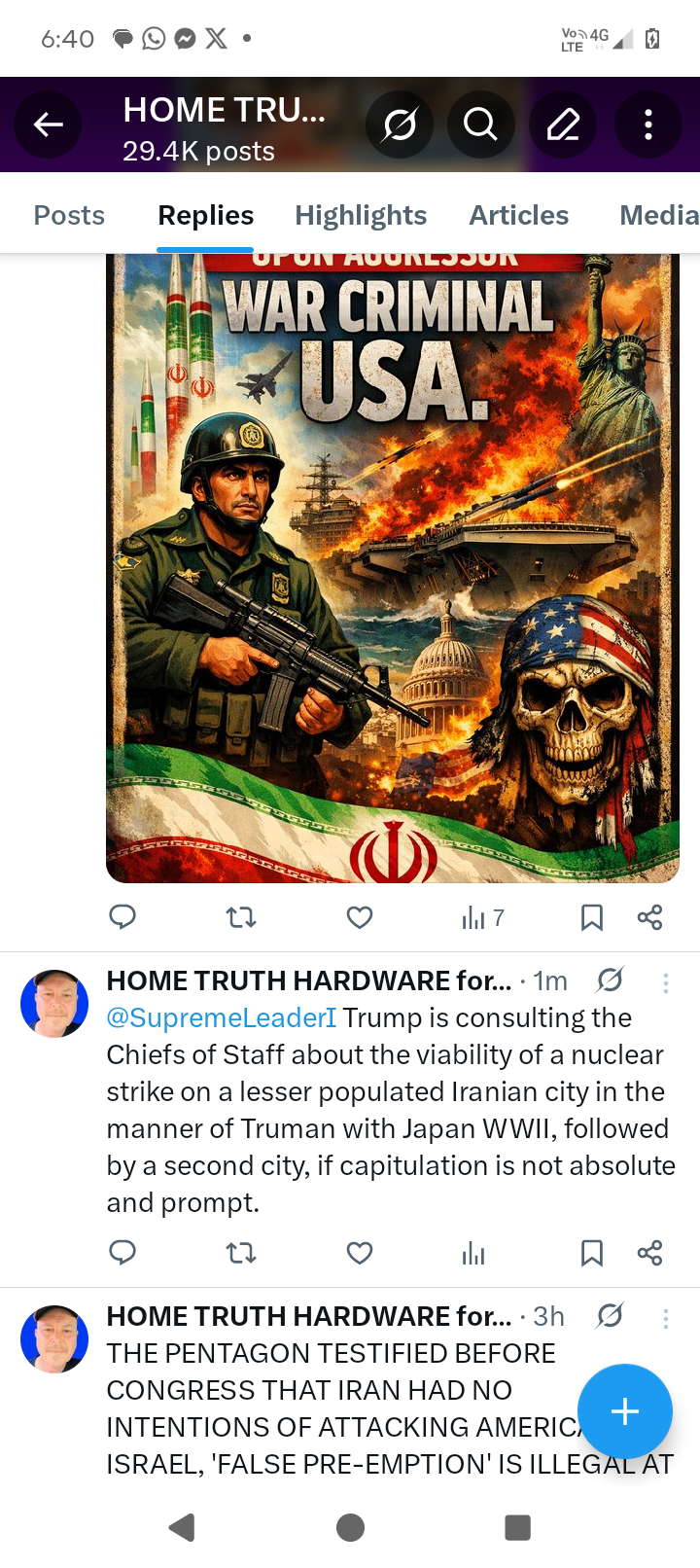Share the Trump nuclear strike reply

(x=649, y=1253)
